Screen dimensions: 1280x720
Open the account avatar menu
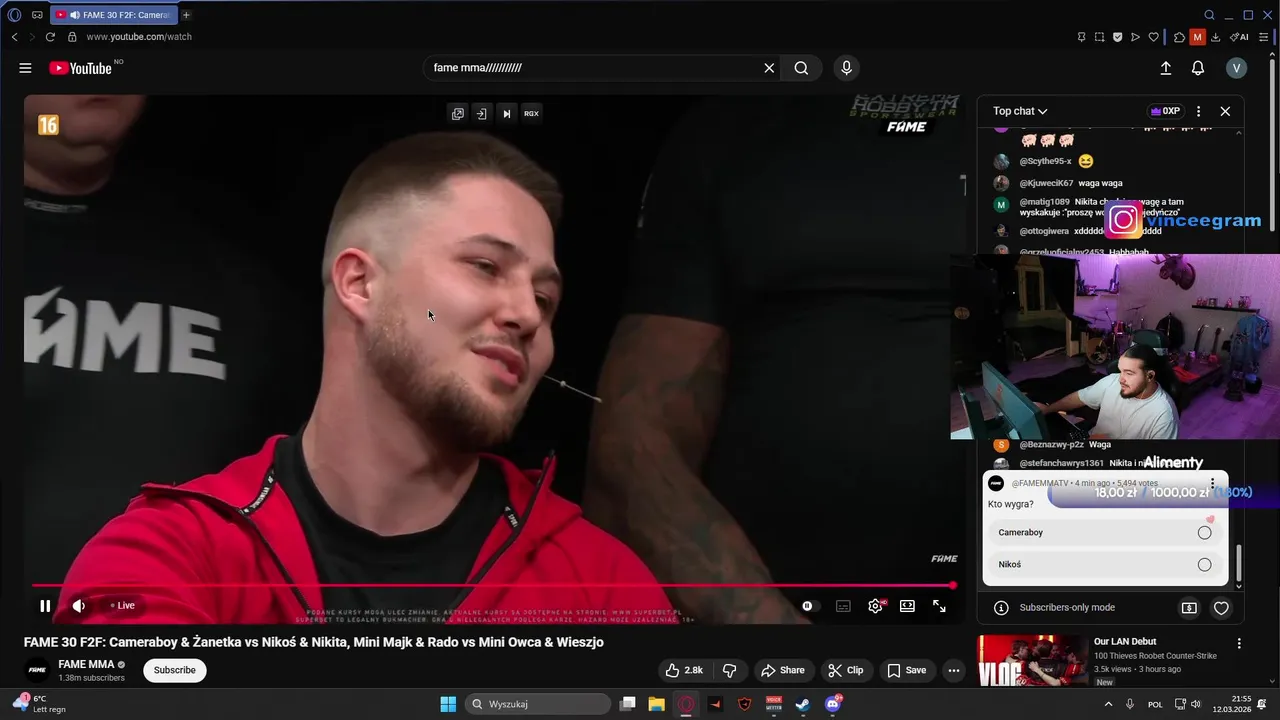coord(1237,68)
